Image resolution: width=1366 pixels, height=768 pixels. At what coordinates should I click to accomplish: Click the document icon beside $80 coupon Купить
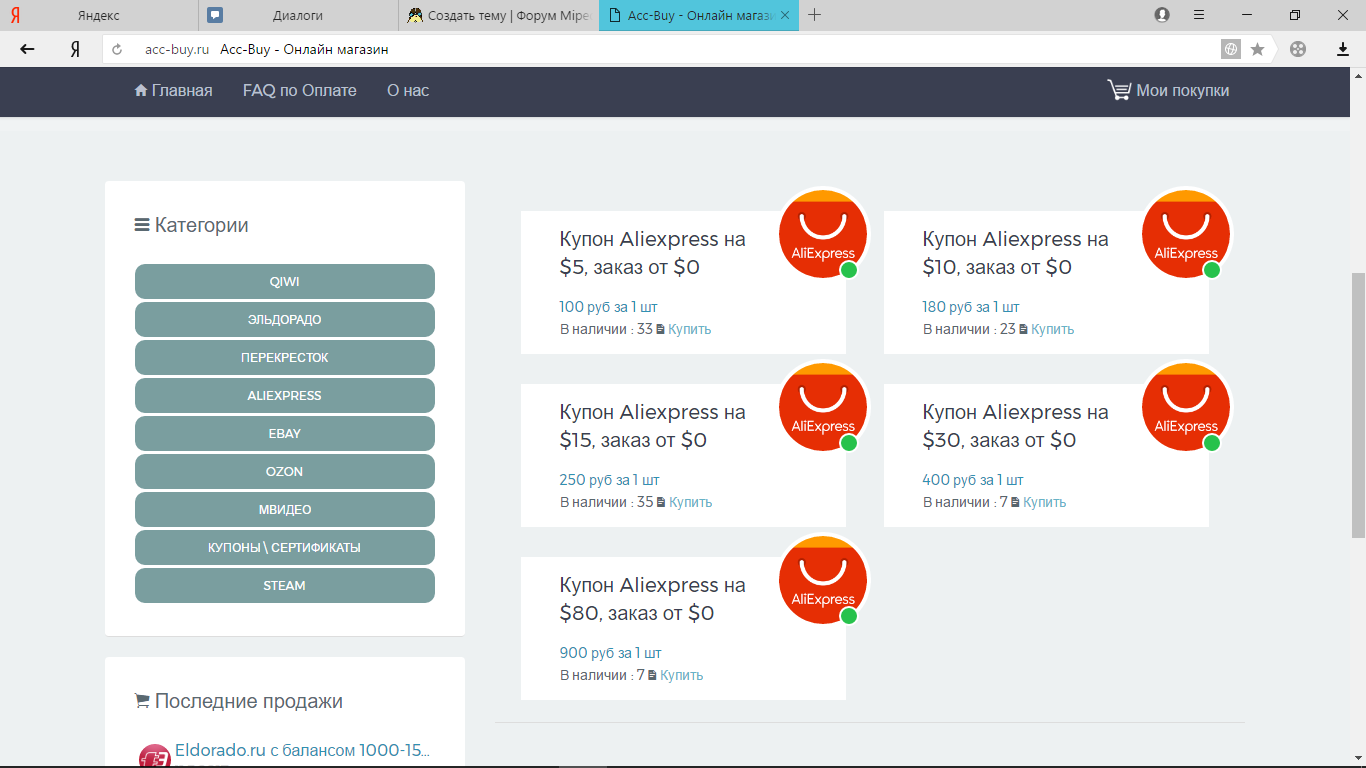coord(652,675)
